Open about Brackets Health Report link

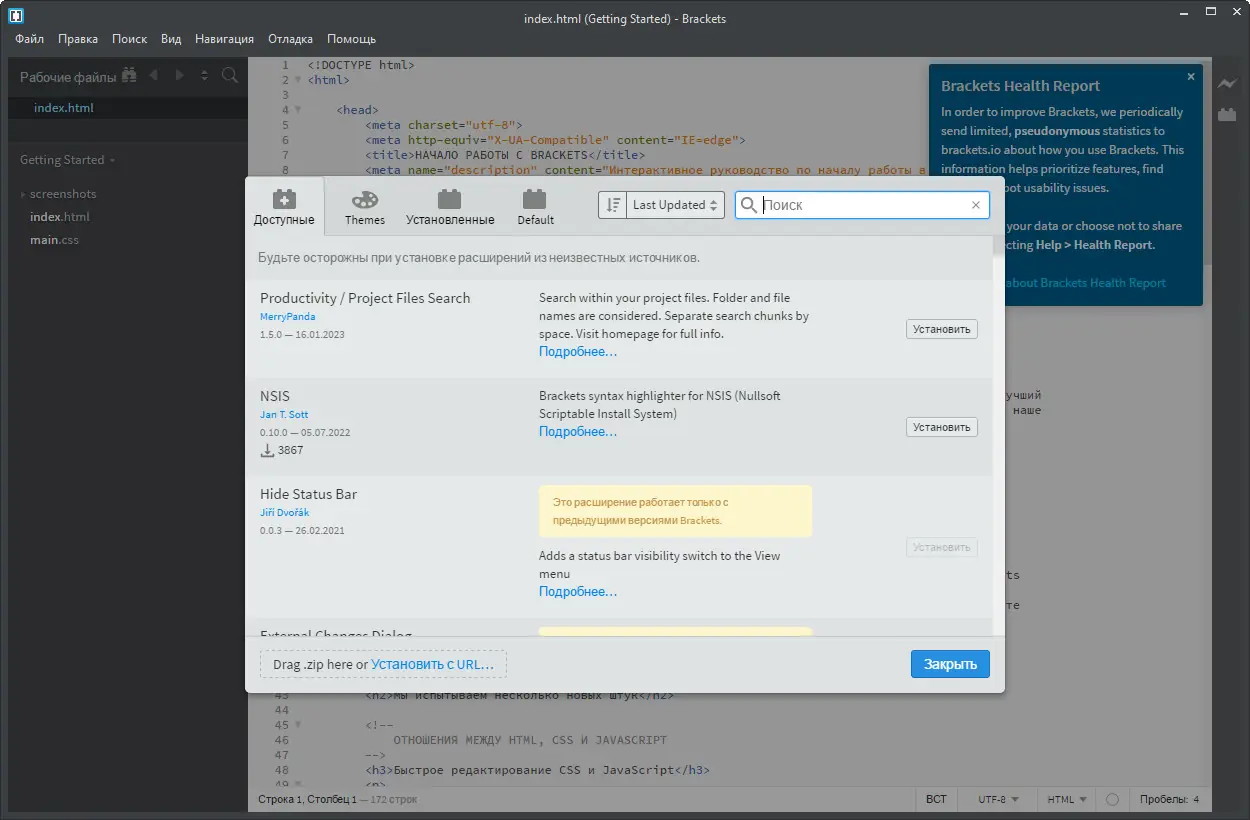tap(1085, 283)
